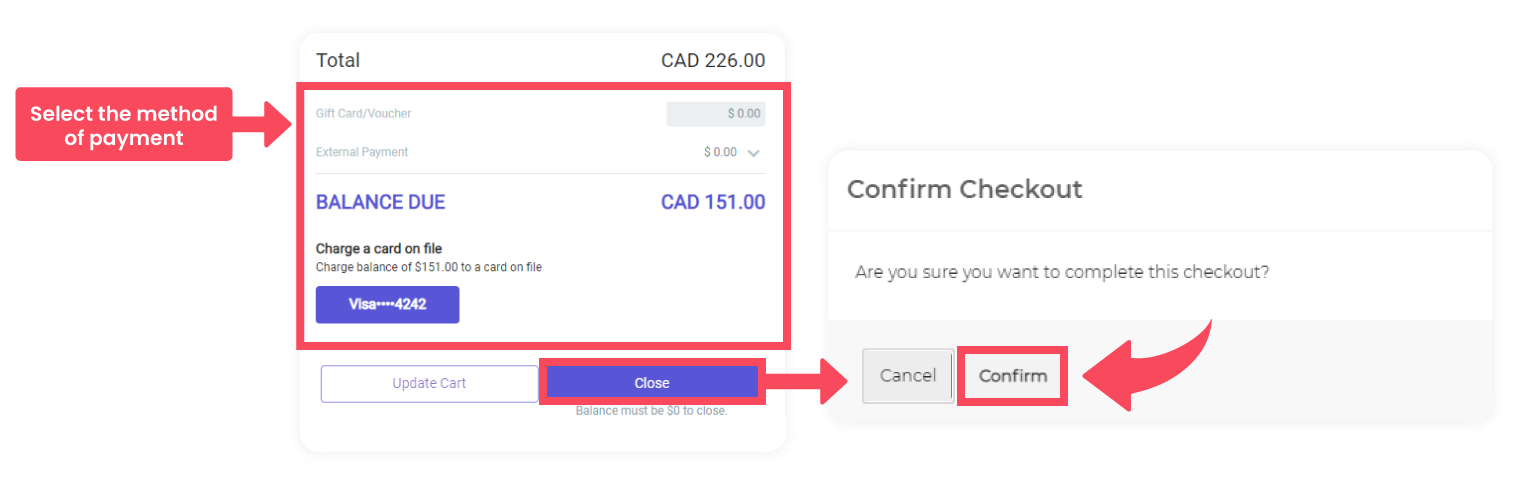The image size is (1516, 478).
Task: Click the External Payment $0.00 amount
Action: point(720,153)
